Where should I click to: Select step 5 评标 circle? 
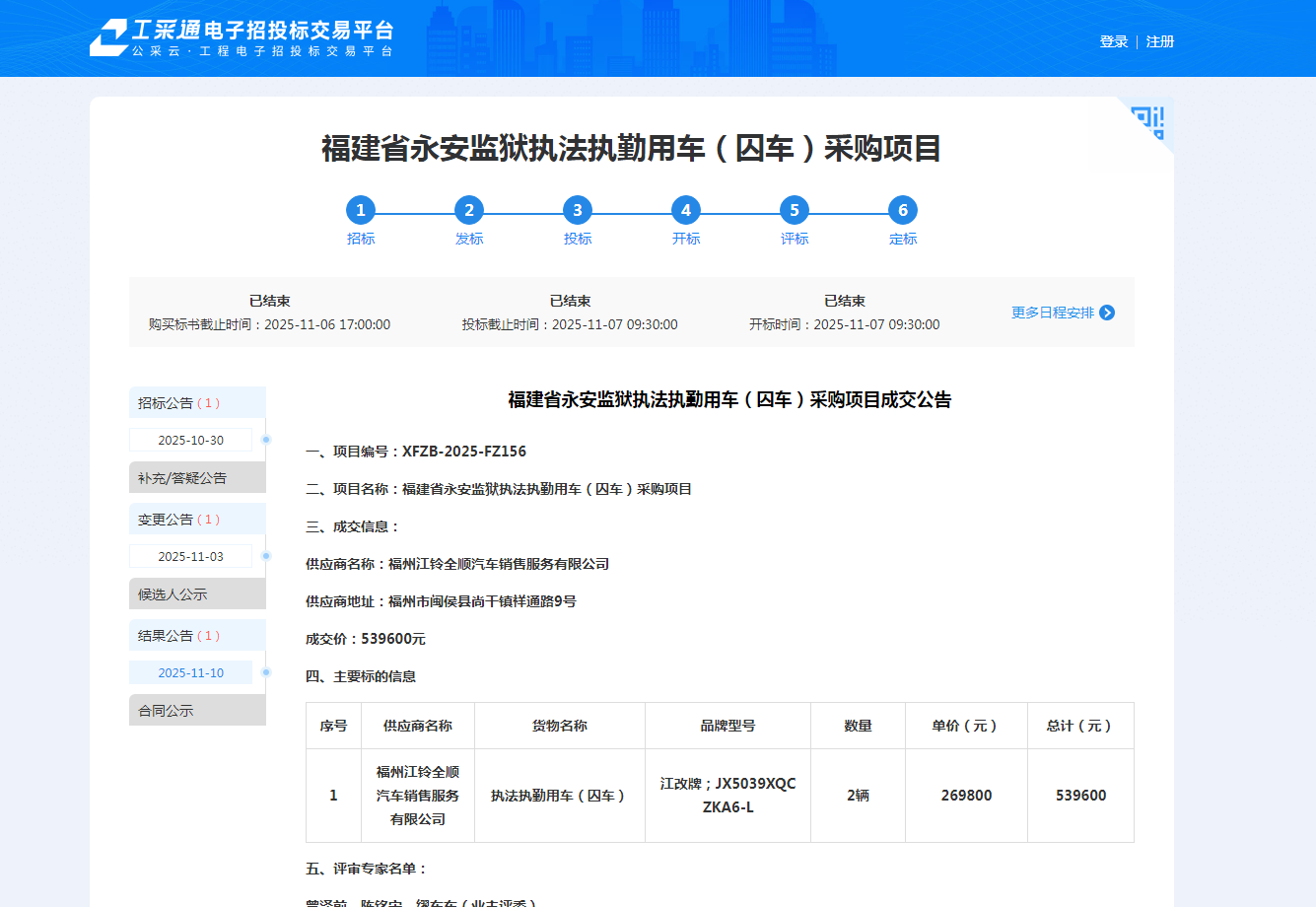tap(795, 210)
